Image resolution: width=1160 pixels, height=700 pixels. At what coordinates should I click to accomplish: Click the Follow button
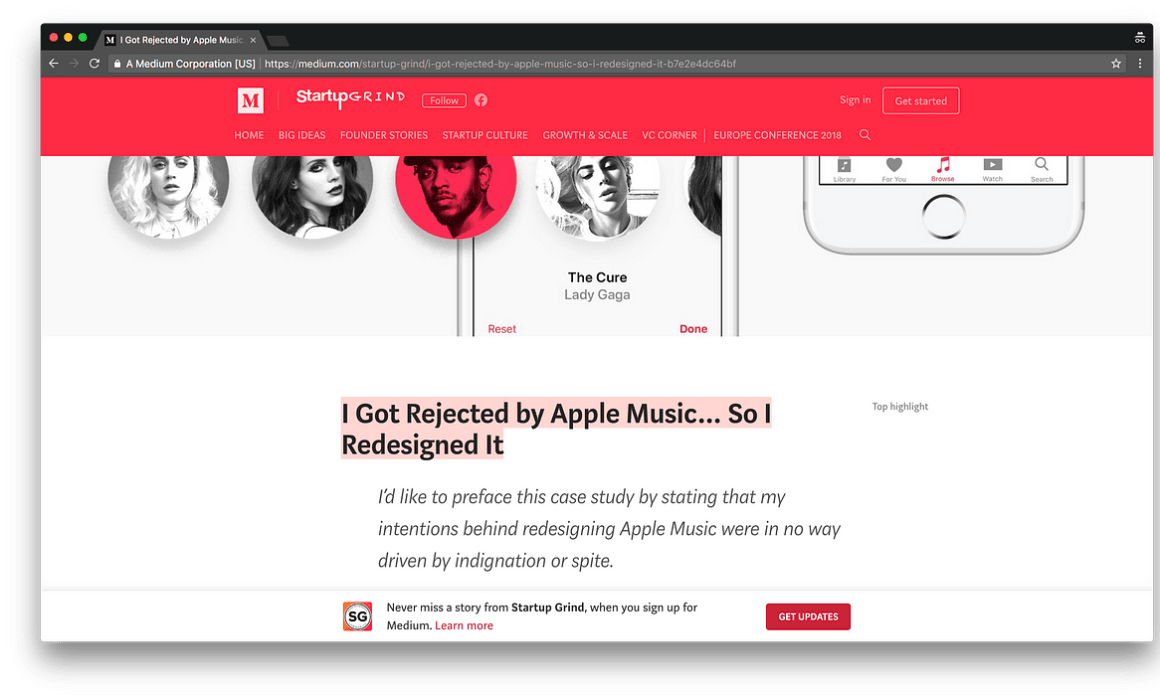(x=444, y=101)
